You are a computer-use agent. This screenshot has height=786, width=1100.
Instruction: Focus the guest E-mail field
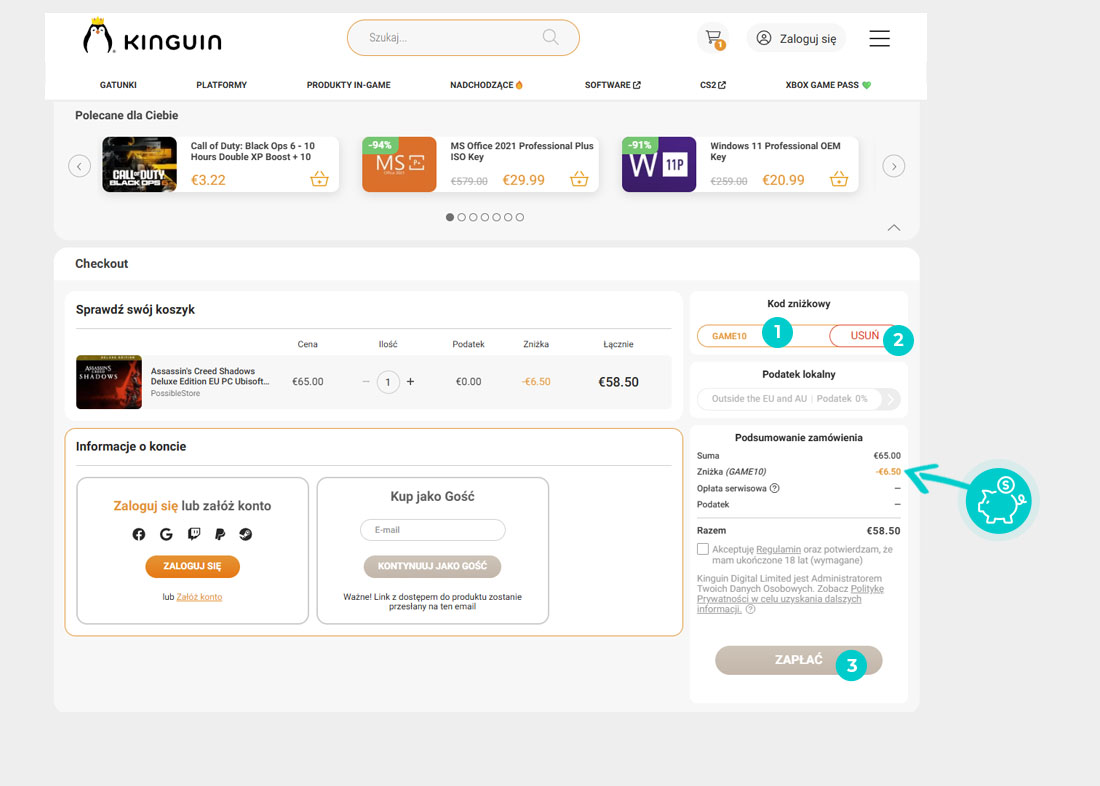pos(433,530)
